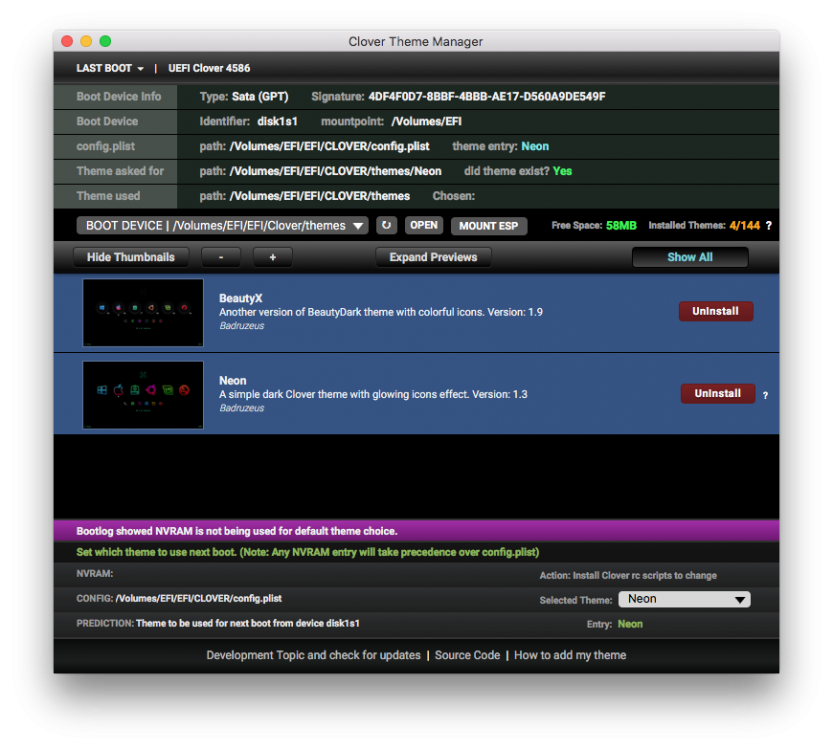Increase thumbnail size with plus button
Screen dimensions: 833x750
pyautogui.click(x=273, y=257)
